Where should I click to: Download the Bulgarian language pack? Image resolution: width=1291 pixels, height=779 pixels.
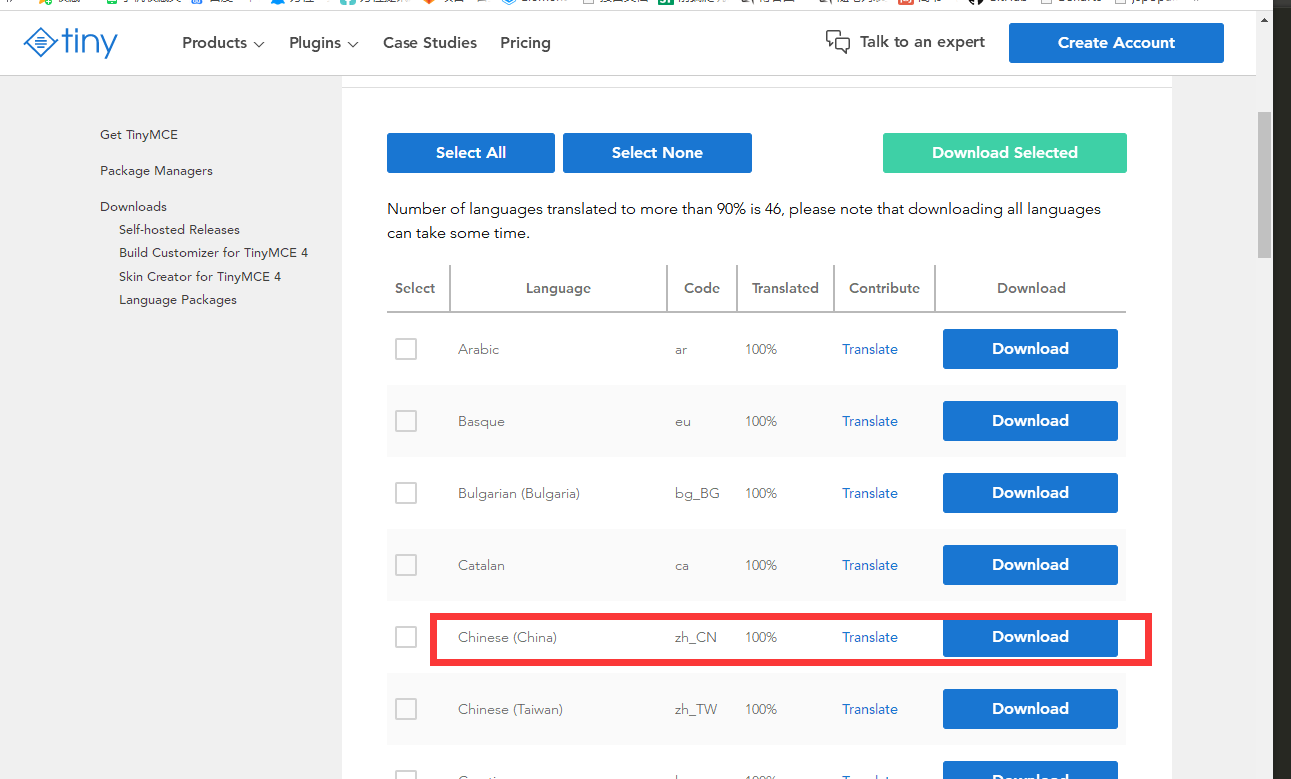coord(1030,493)
